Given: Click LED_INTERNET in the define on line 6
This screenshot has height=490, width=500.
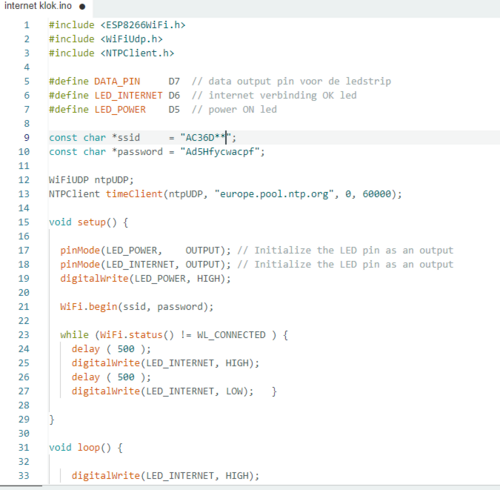Looking at the screenshot, I should click(x=128, y=95).
